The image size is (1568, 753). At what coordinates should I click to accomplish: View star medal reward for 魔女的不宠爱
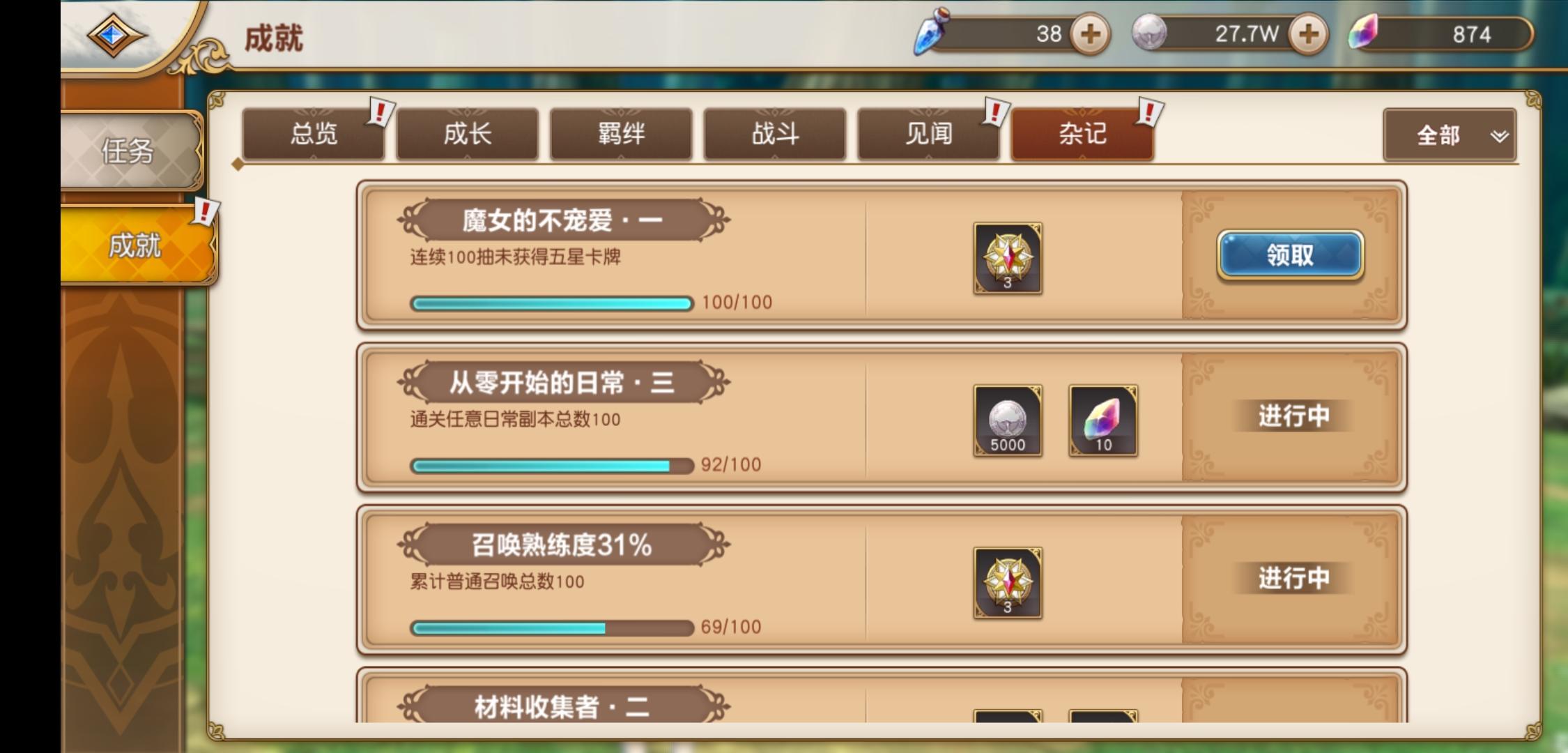click(1008, 258)
